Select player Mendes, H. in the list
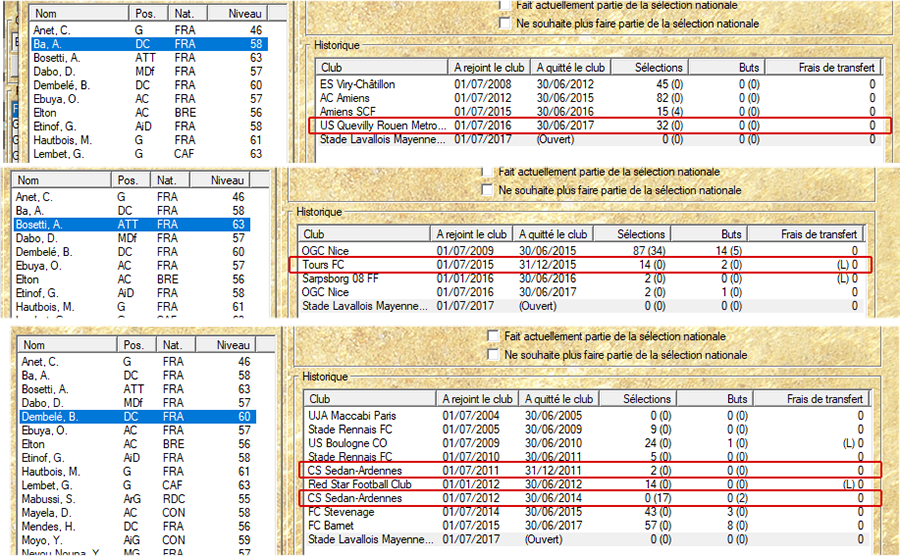This screenshot has width=900, height=556. tap(137, 527)
